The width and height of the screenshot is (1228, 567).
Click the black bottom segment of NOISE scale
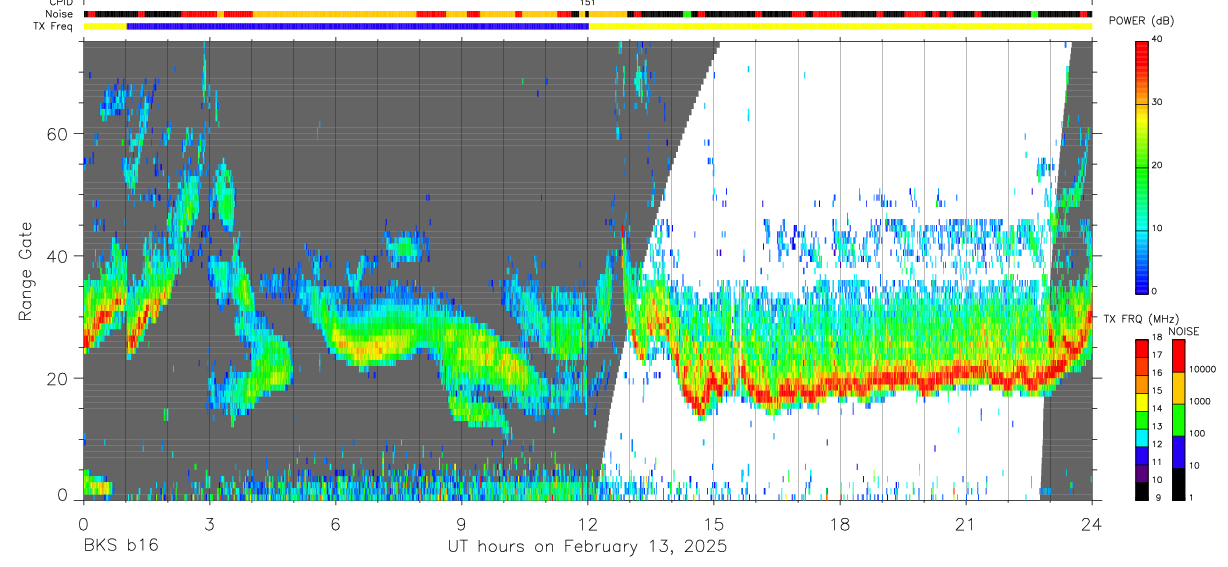coord(1178,484)
